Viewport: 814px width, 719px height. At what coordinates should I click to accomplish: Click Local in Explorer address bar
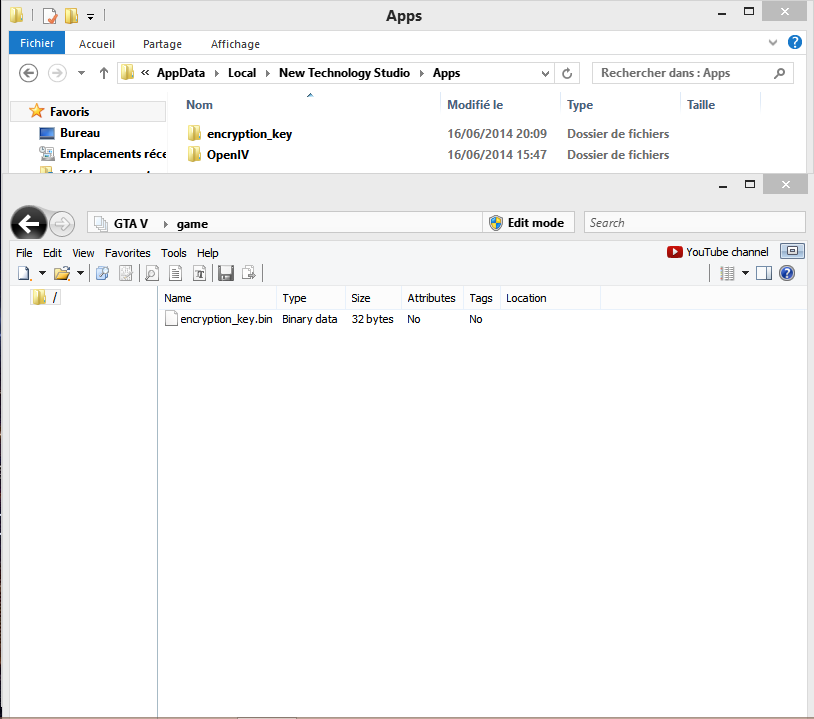242,73
